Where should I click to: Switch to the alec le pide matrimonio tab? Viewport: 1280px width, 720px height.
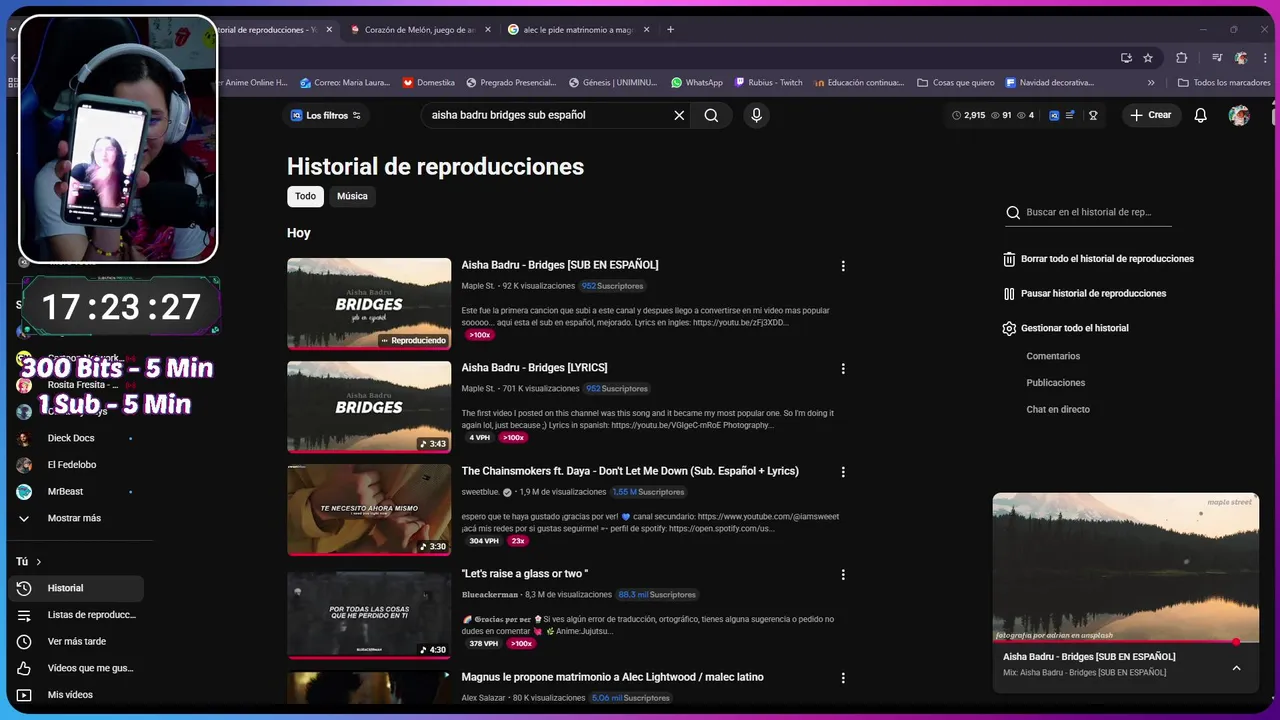tap(577, 30)
